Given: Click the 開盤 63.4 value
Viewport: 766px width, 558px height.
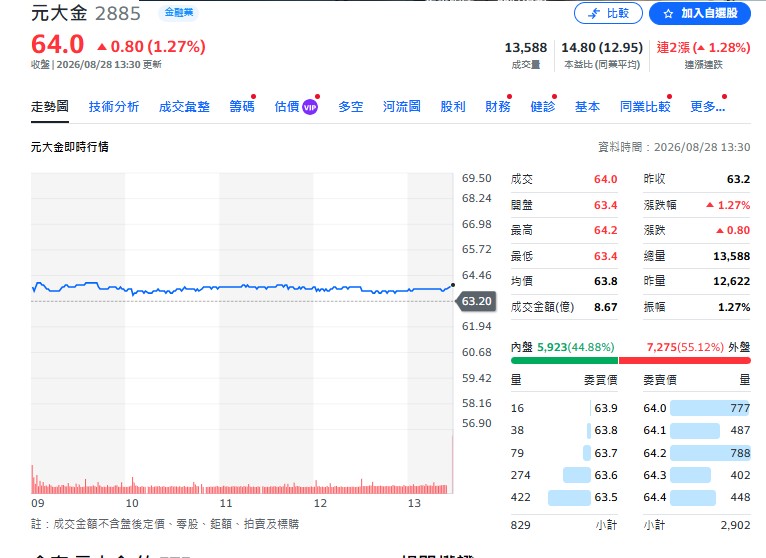Looking at the screenshot, I should coord(606,205).
